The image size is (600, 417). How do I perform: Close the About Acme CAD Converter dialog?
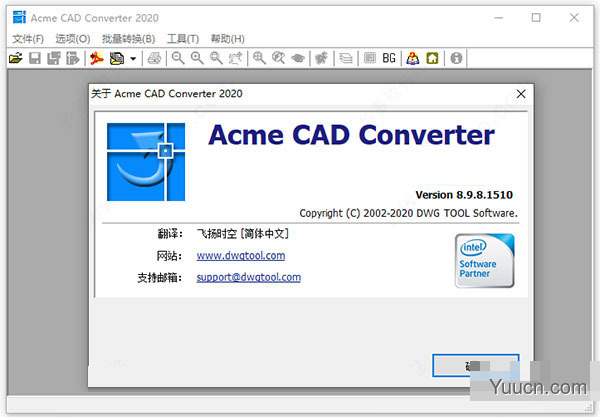(x=521, y=94)
